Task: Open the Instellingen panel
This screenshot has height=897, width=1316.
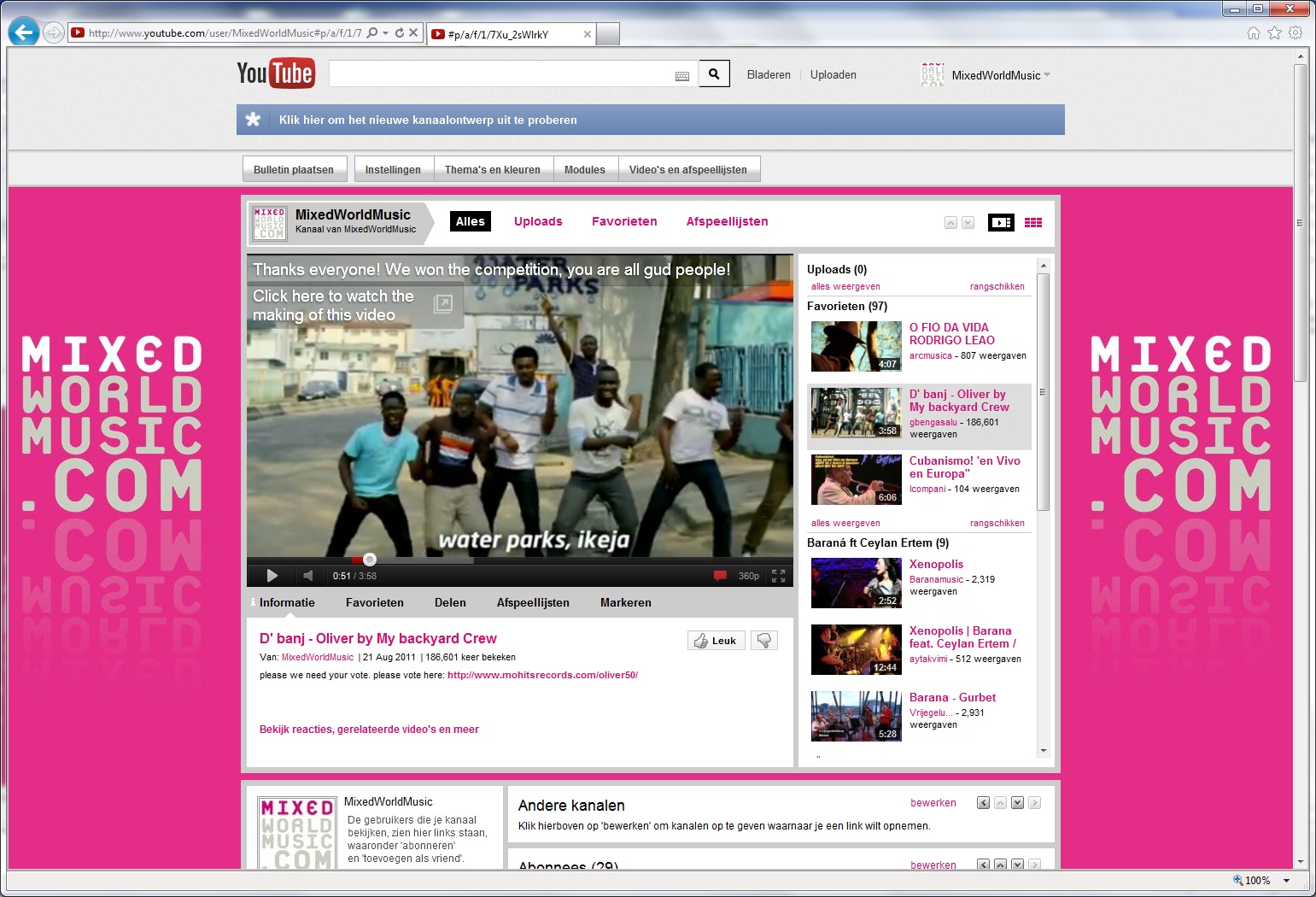Action: (x=393, y=169)
